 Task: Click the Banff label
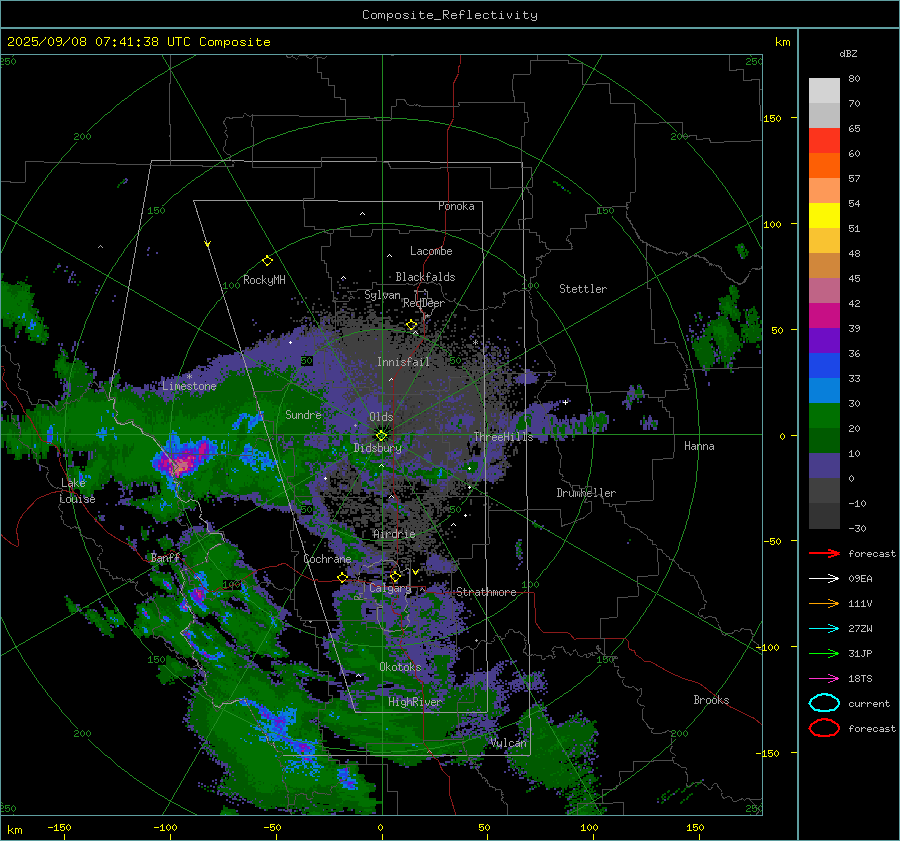pyautogui.click(x=165, y=558)
